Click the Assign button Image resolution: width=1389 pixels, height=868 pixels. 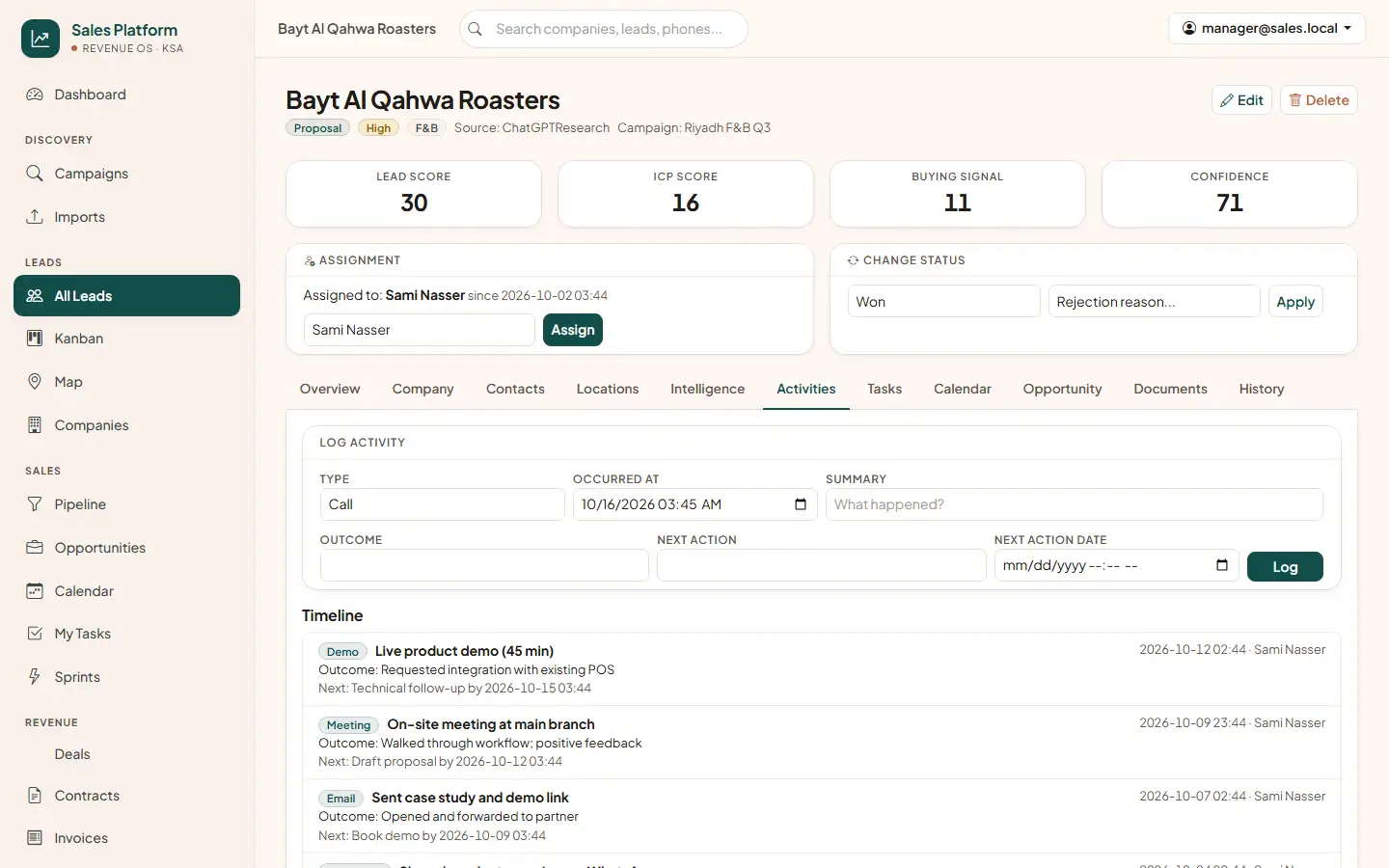[x=573, y=330]
